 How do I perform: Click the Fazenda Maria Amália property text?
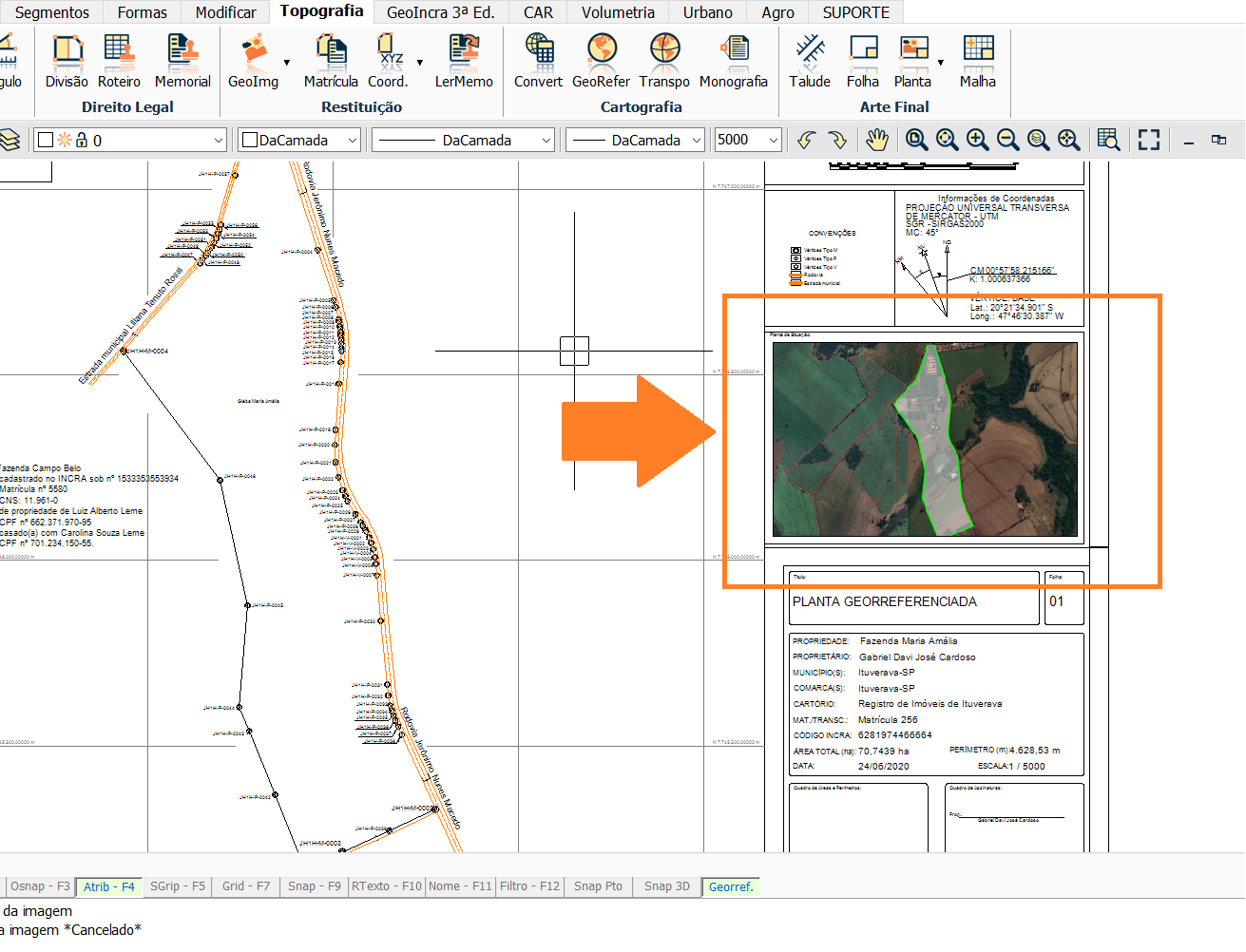909,640
